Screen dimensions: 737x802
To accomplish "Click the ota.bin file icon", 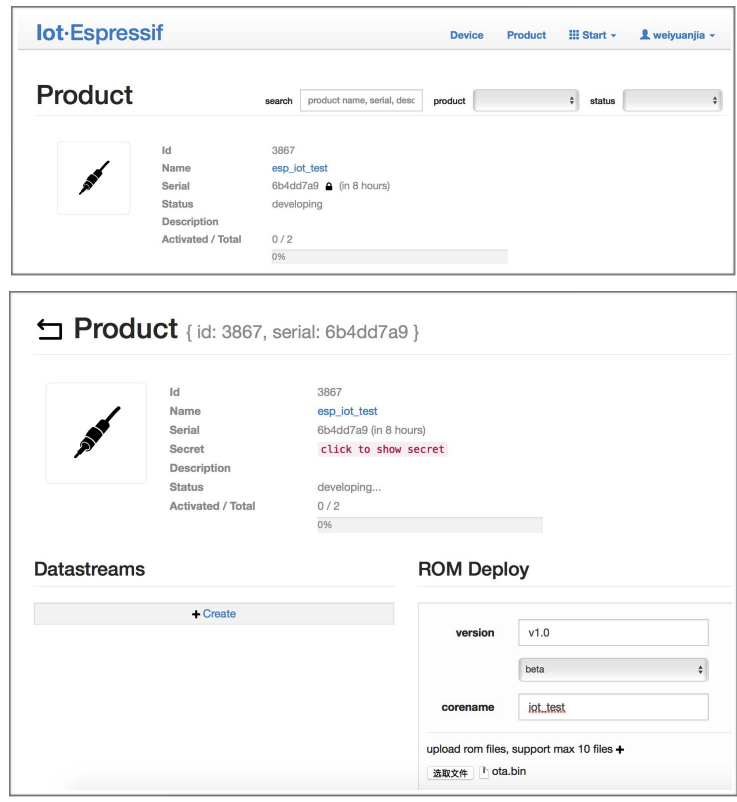I will (x=484, y=772).
